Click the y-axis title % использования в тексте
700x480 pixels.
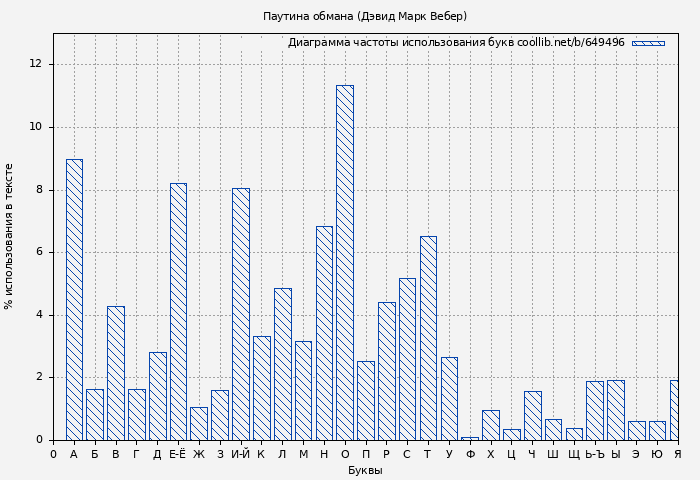coord(10,236)
